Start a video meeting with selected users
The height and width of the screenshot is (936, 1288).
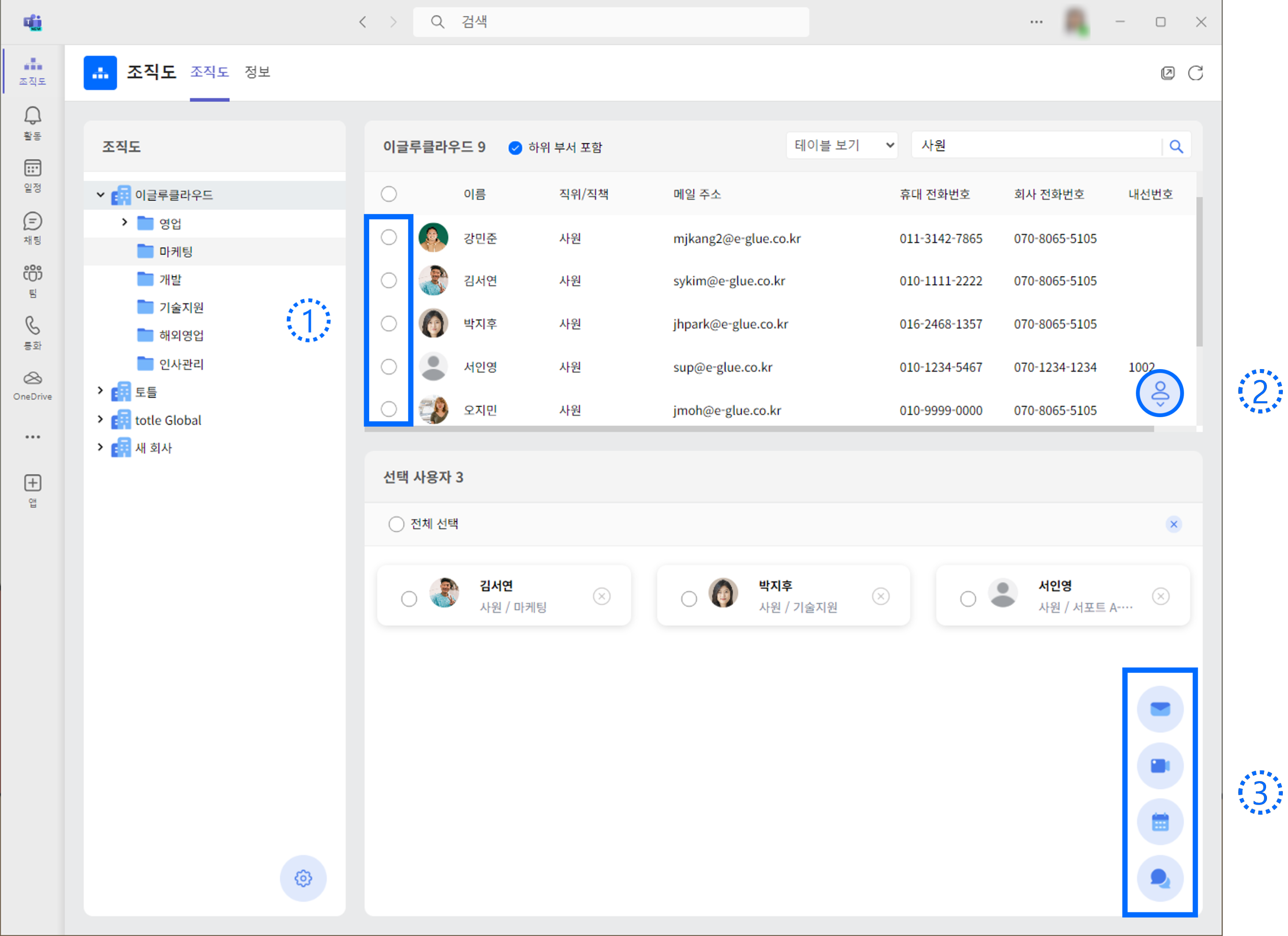click(1160, 766)
